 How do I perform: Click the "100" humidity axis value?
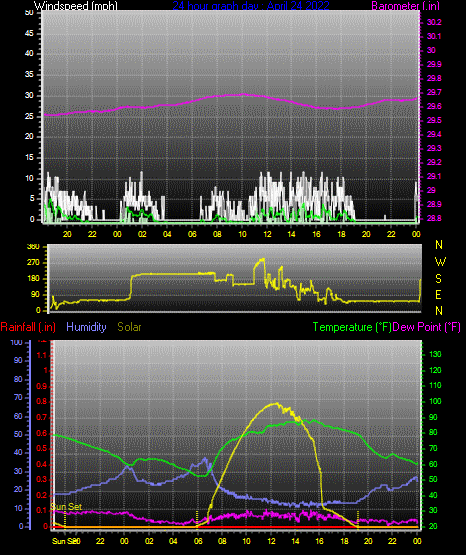click(17, 343)
